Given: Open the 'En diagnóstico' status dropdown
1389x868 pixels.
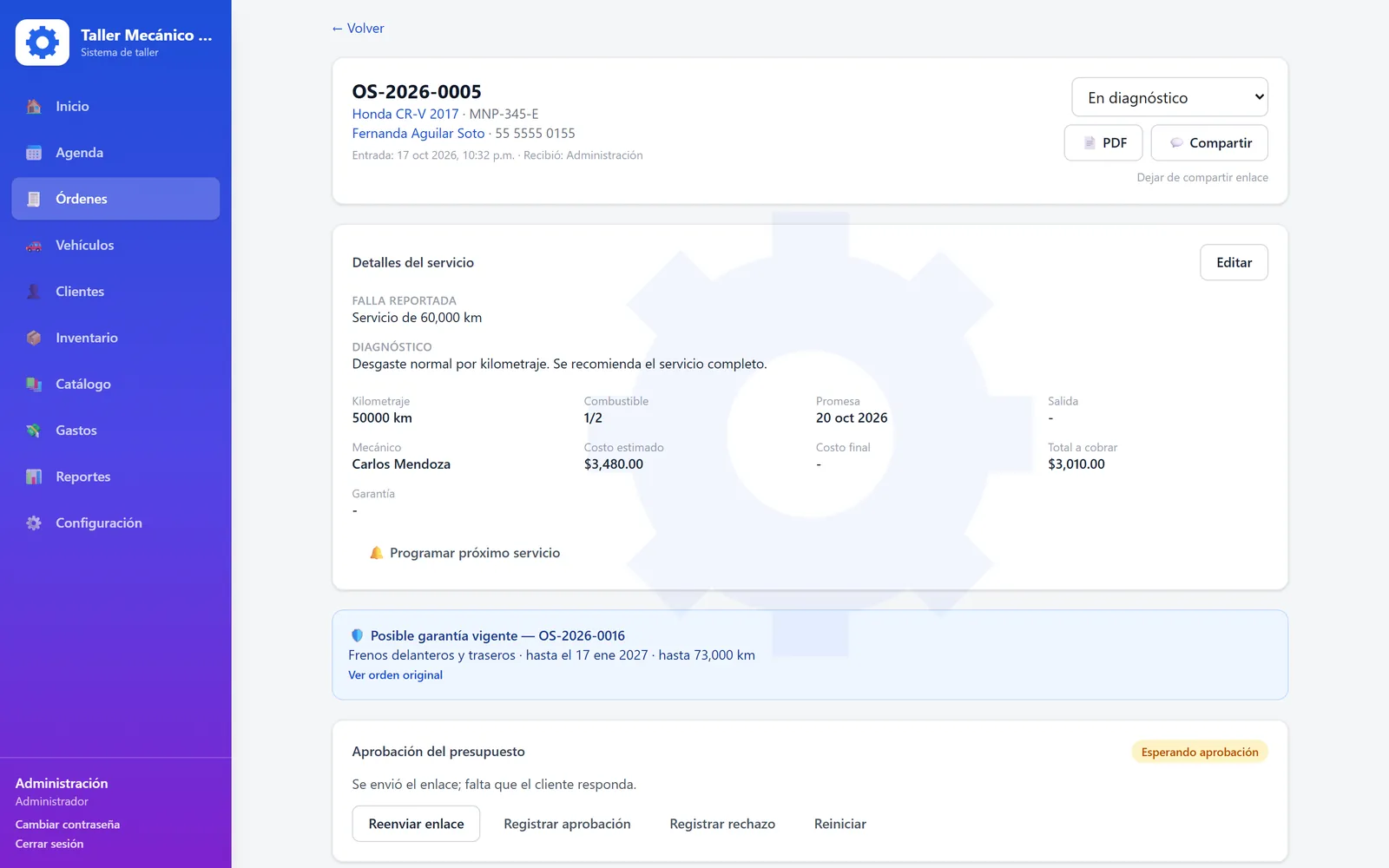Looking at the screenshot, I should [x=1169, y=97].
